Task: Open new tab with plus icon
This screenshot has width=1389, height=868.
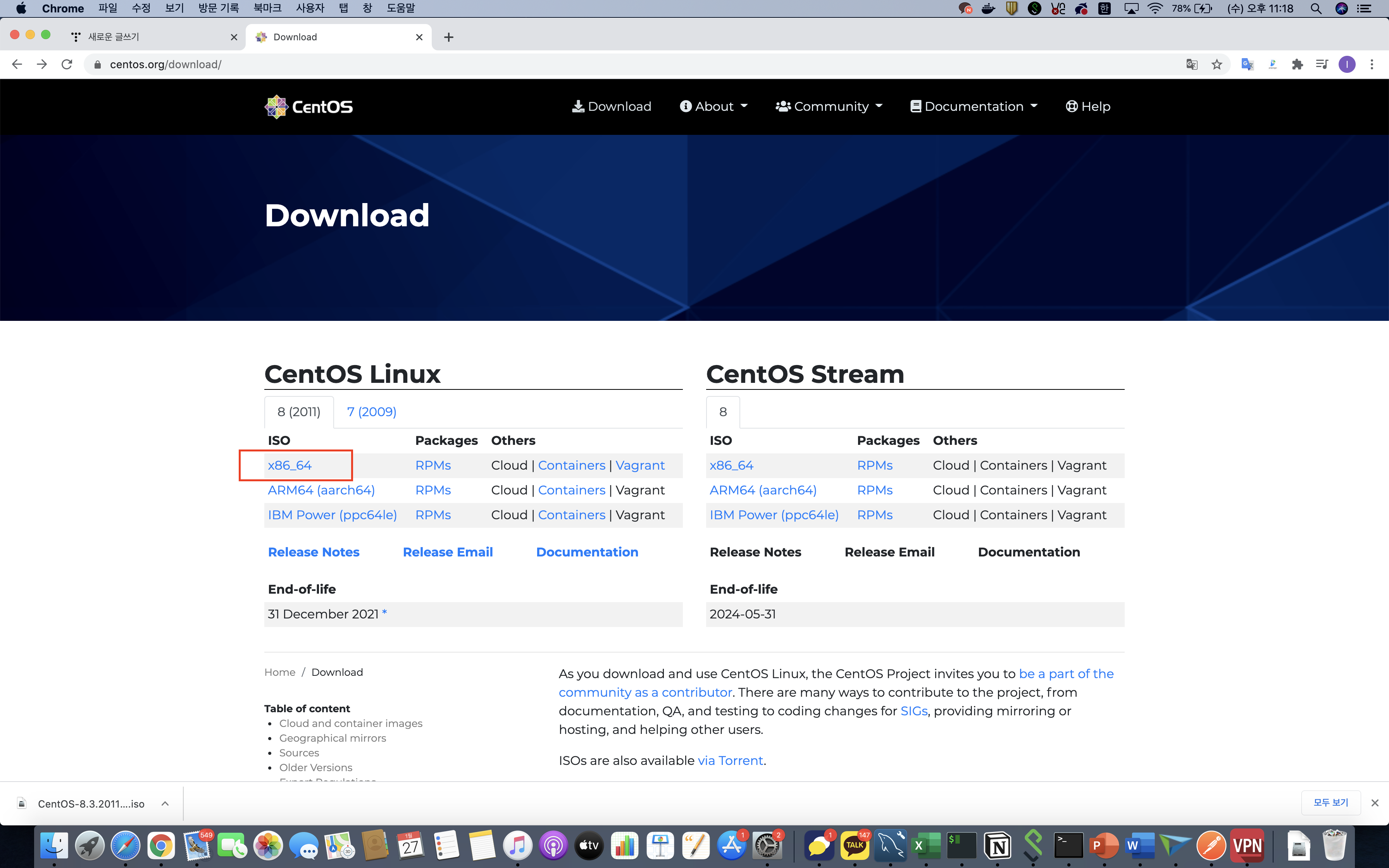Action: 449,37
